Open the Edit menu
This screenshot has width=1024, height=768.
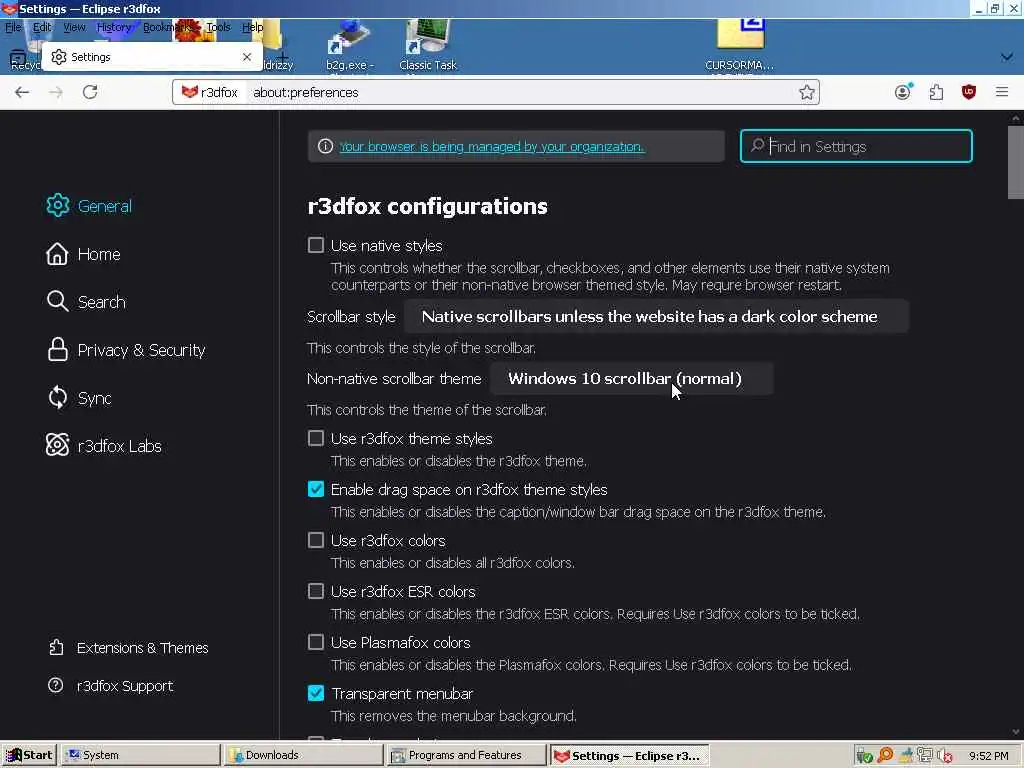point(42,27)
